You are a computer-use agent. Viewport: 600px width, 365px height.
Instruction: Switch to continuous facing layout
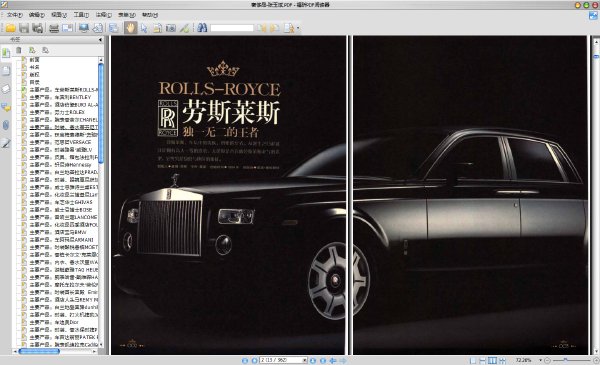click(502, 360)
